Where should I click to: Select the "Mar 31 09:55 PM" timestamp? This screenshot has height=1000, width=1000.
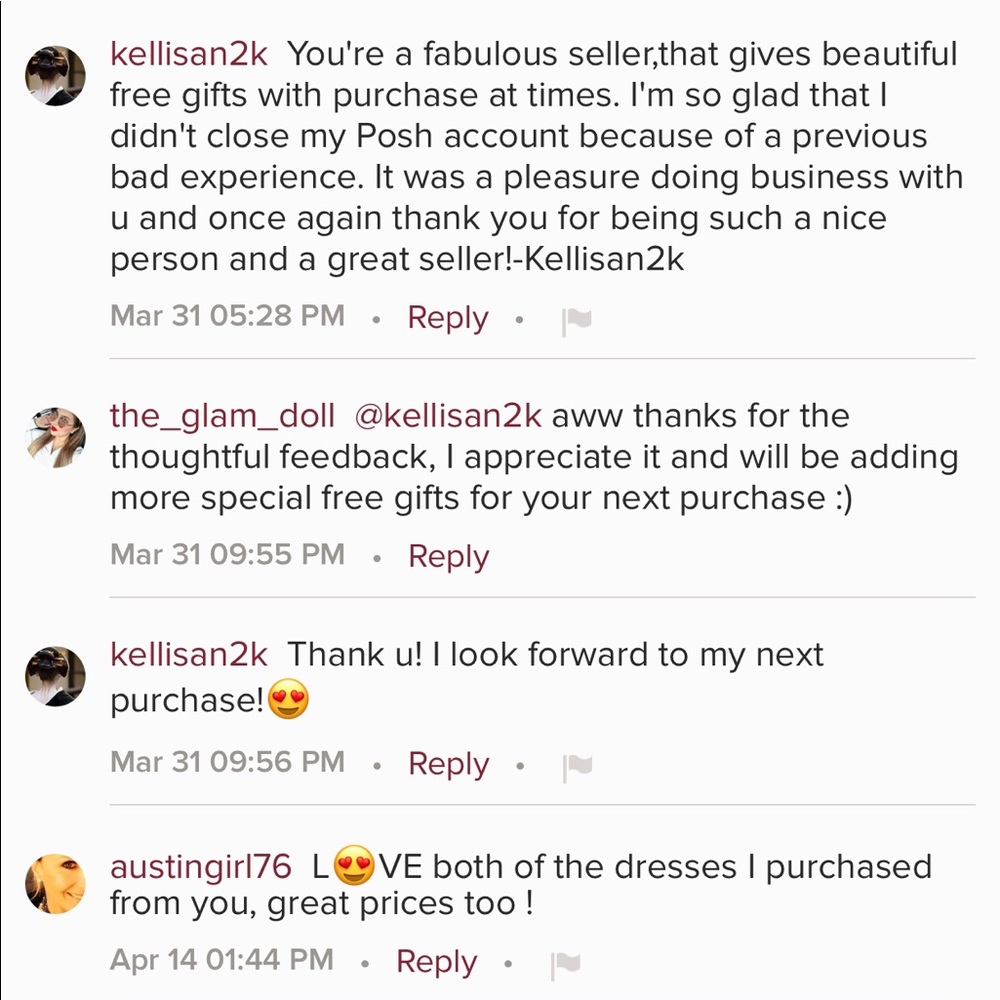228,555
